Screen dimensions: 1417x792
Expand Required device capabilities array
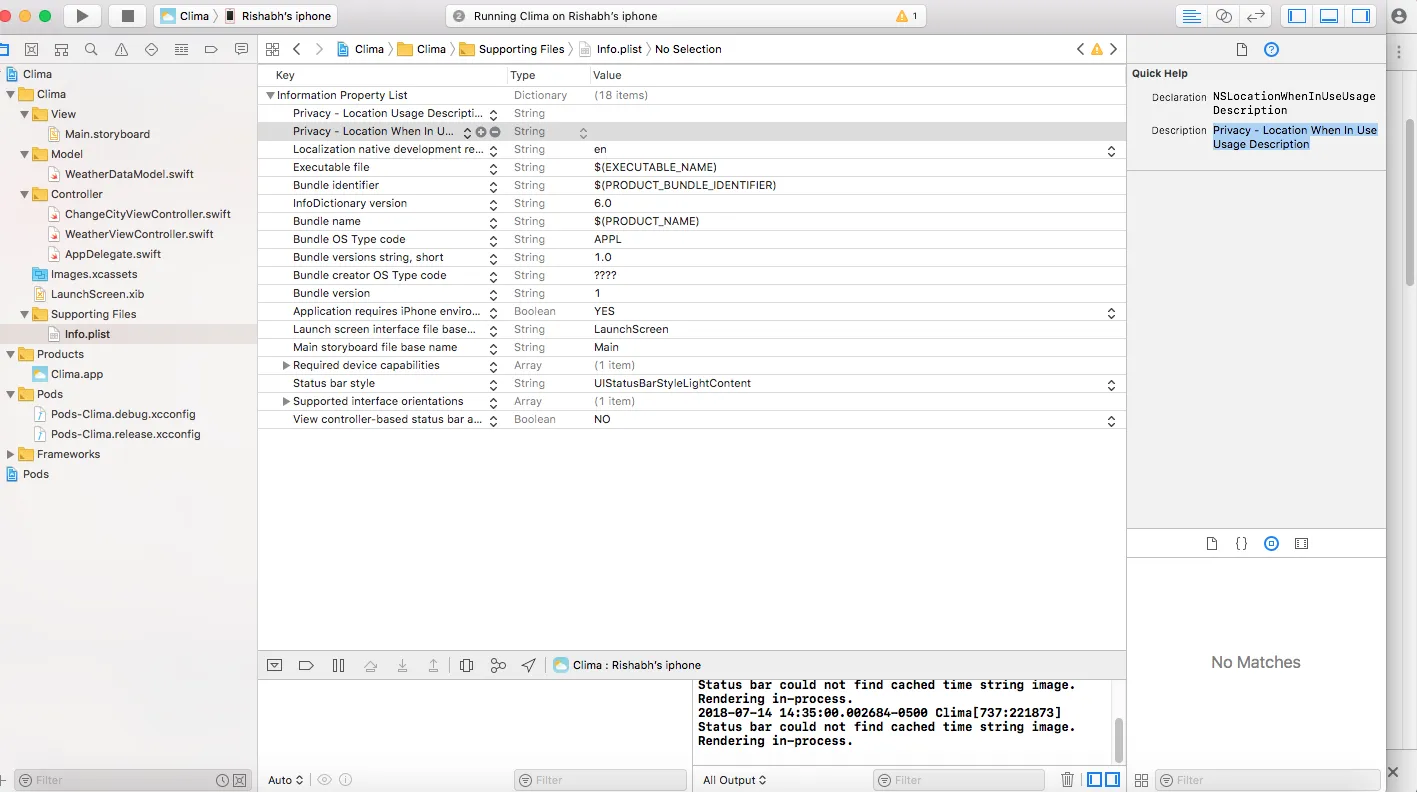(x=286, y=365)
